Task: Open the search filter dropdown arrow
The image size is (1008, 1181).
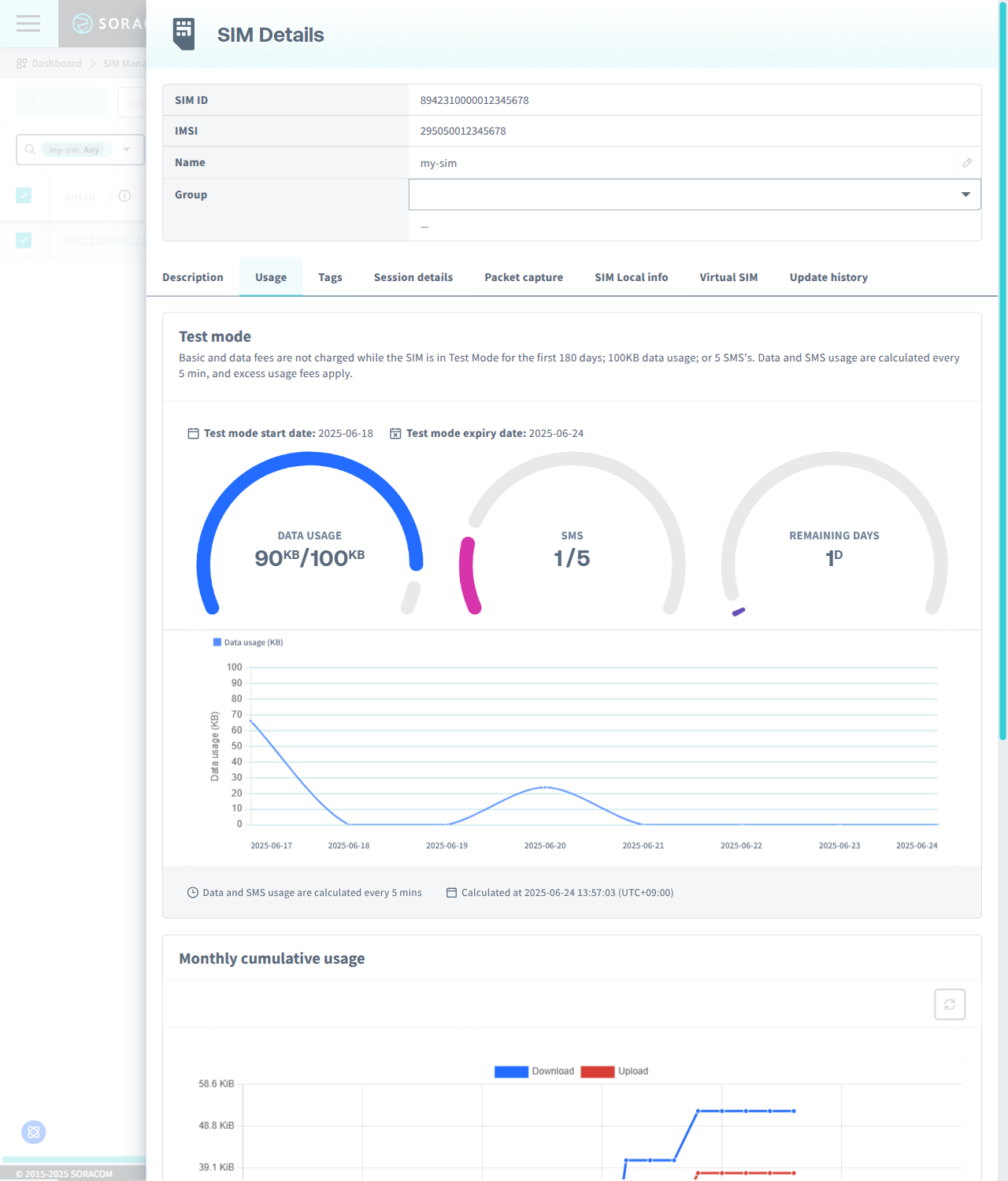Action: click(x=127, y=150)
